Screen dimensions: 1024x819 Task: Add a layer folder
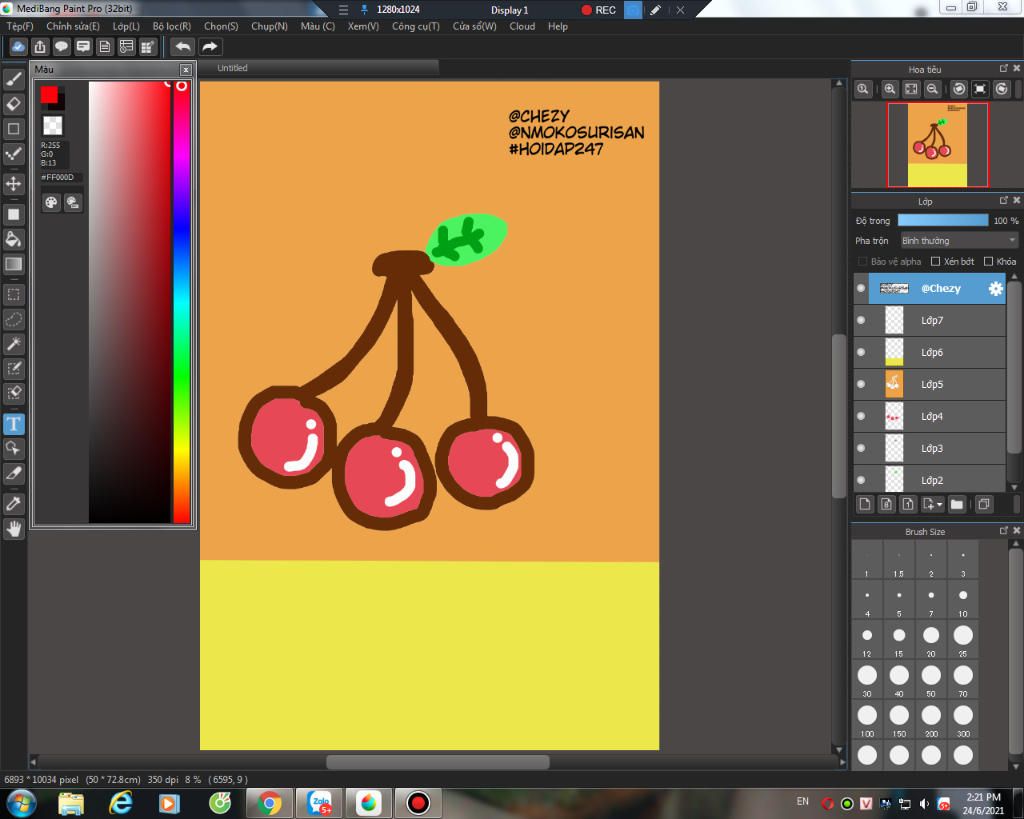point(957,504)
